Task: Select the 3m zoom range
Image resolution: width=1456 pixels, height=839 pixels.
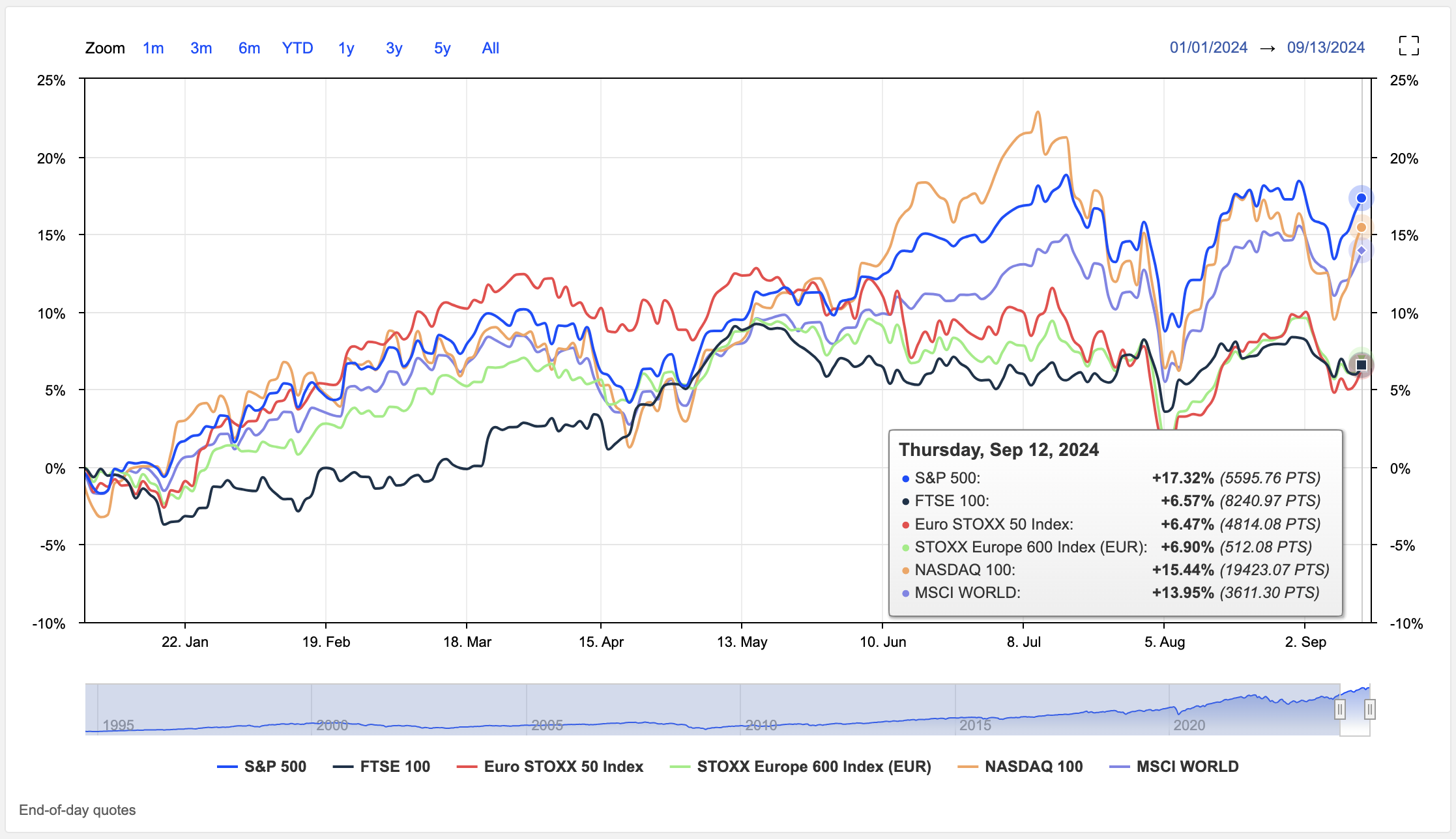Action: coord(201,48)
